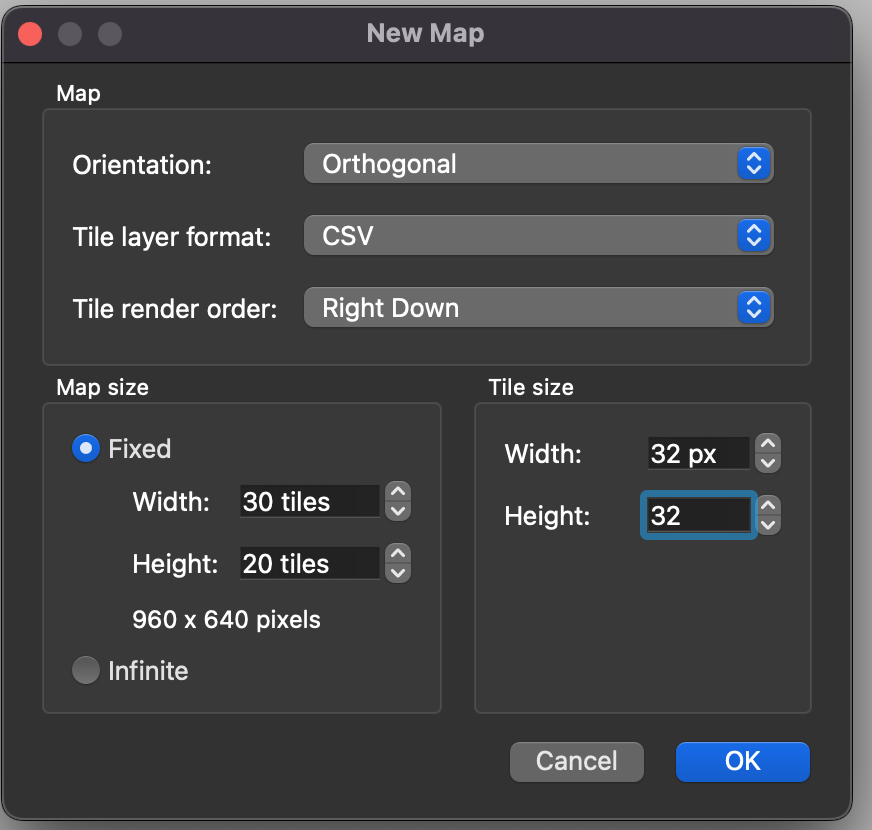Increase map width with the up stepper arrow
The height and width of the screenshot is (830, 872).
(398, 491)
